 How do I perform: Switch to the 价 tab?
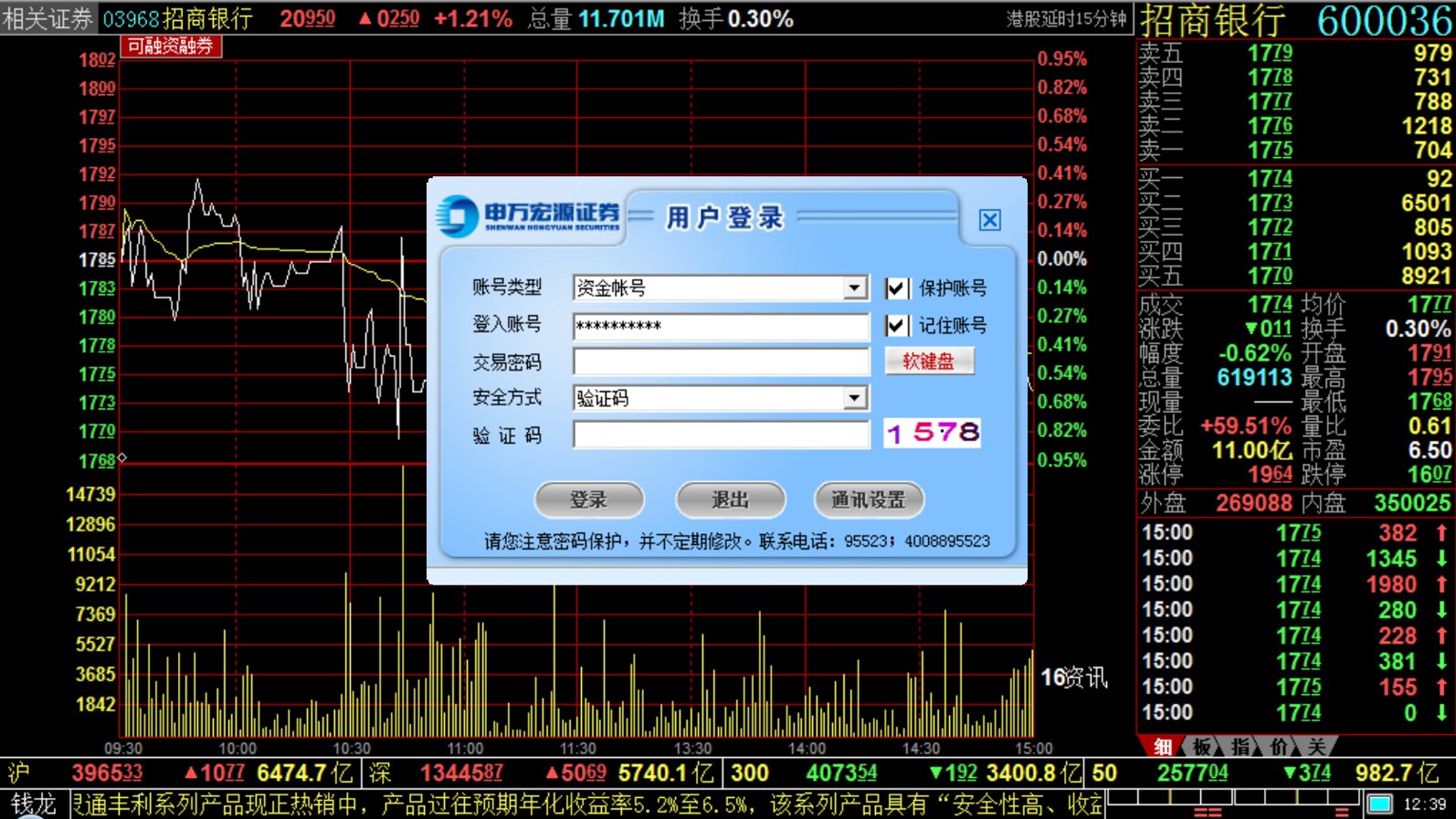[1279, 747]
